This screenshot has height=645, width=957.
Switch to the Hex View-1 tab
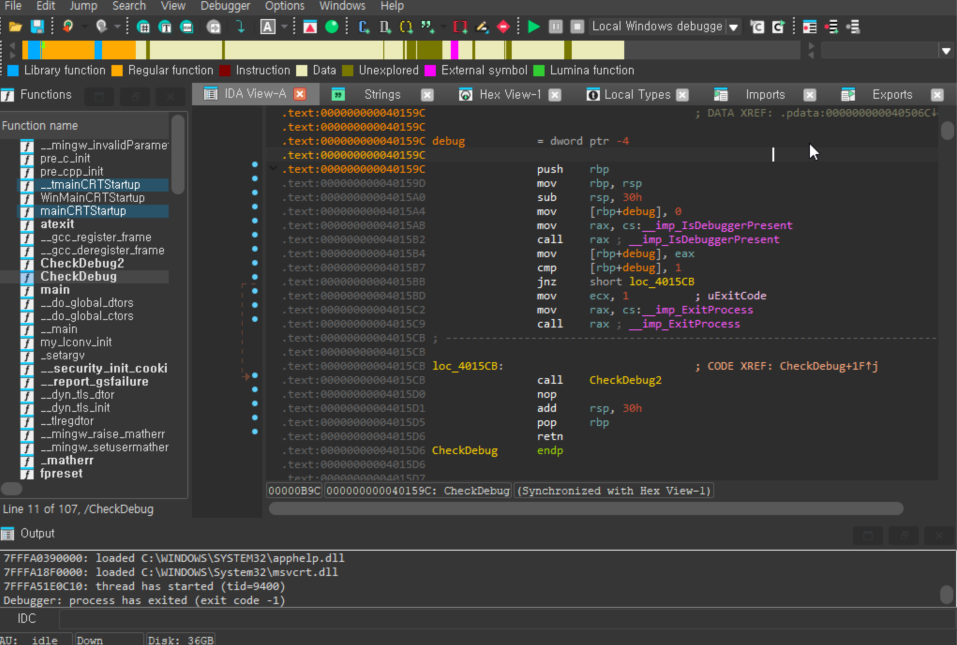pos(510,95)
